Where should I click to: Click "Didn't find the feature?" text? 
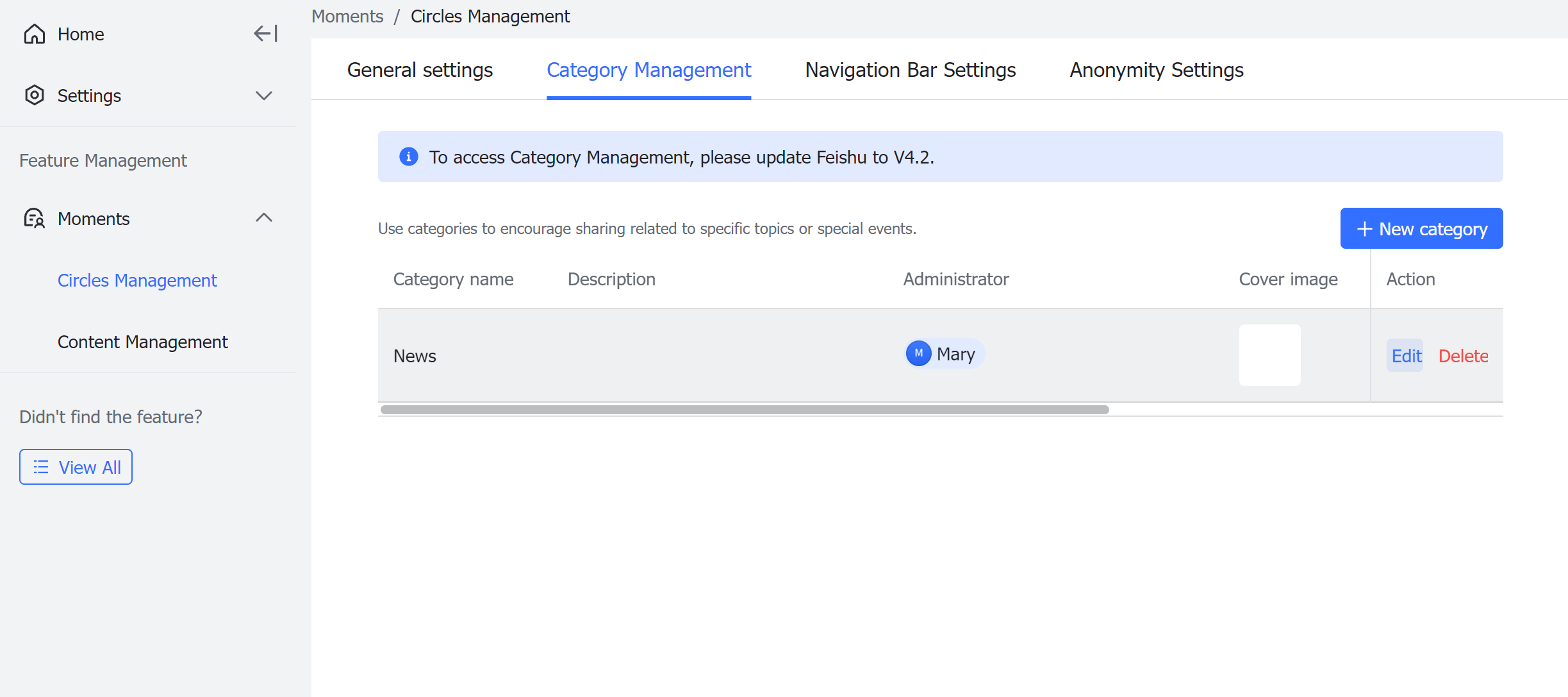pyautogui.click(x=111, y=417)
